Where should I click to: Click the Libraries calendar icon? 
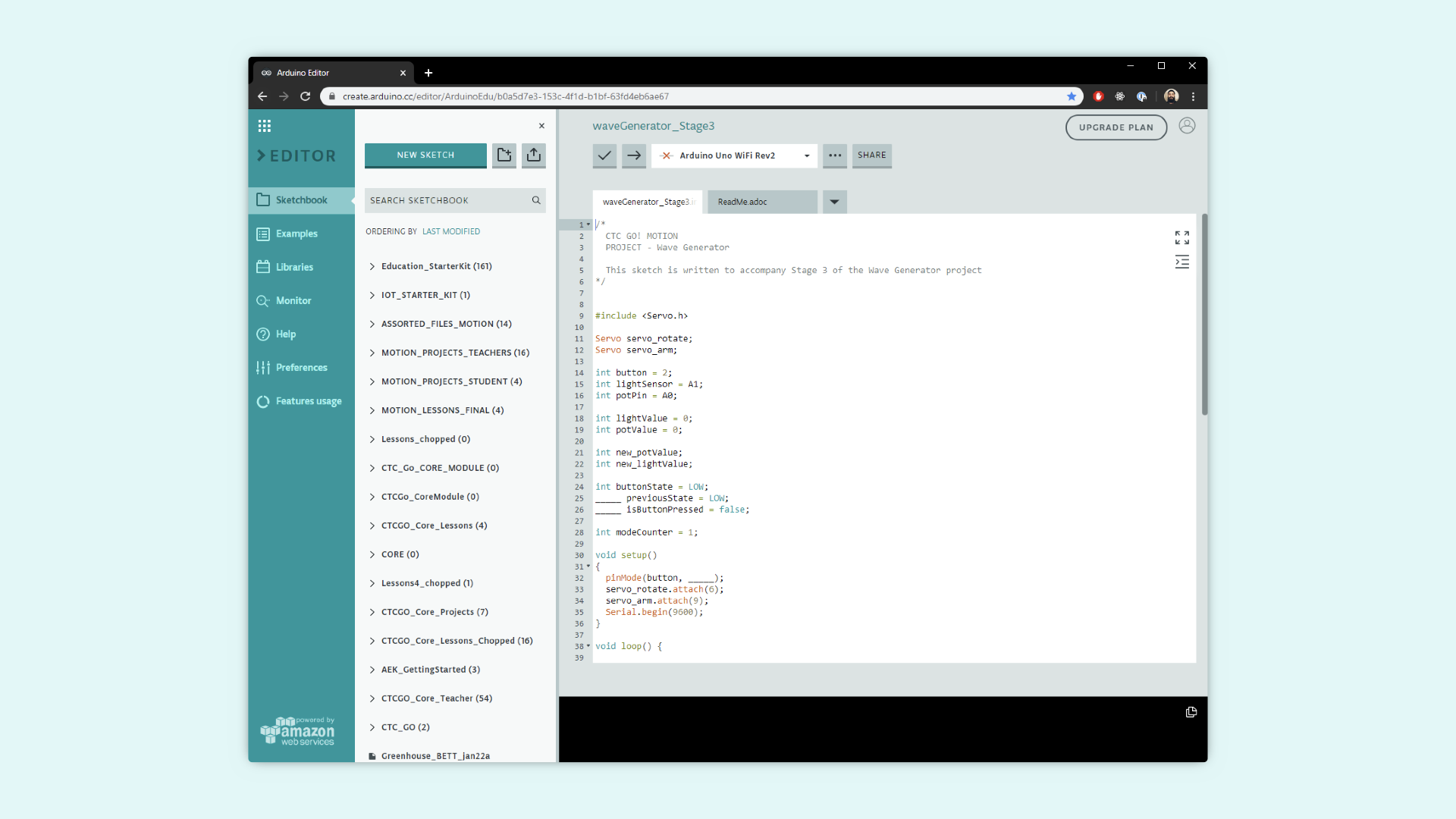point(263,267)
